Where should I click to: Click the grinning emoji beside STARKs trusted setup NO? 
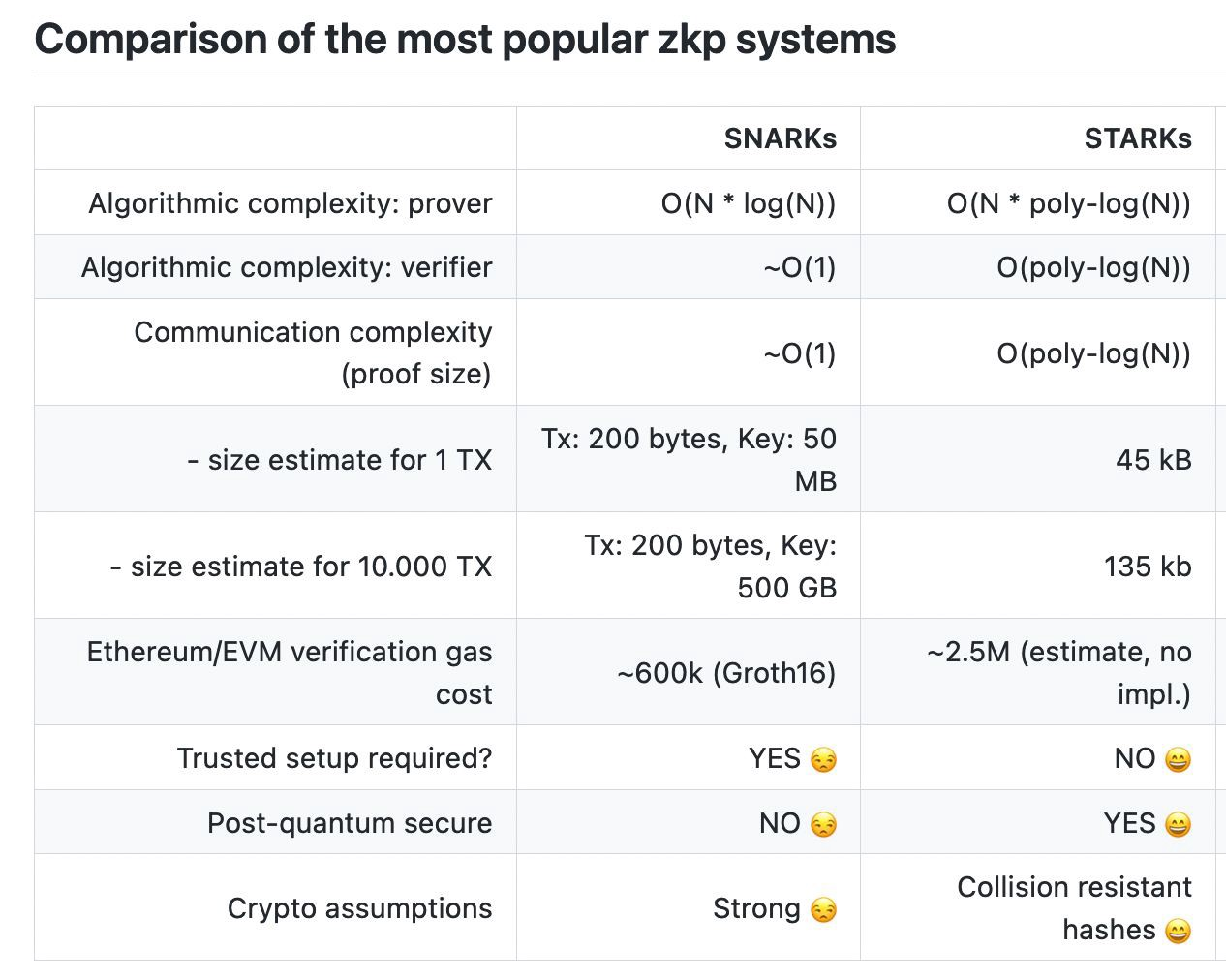pyautogui.click(x=1178, y=760)
